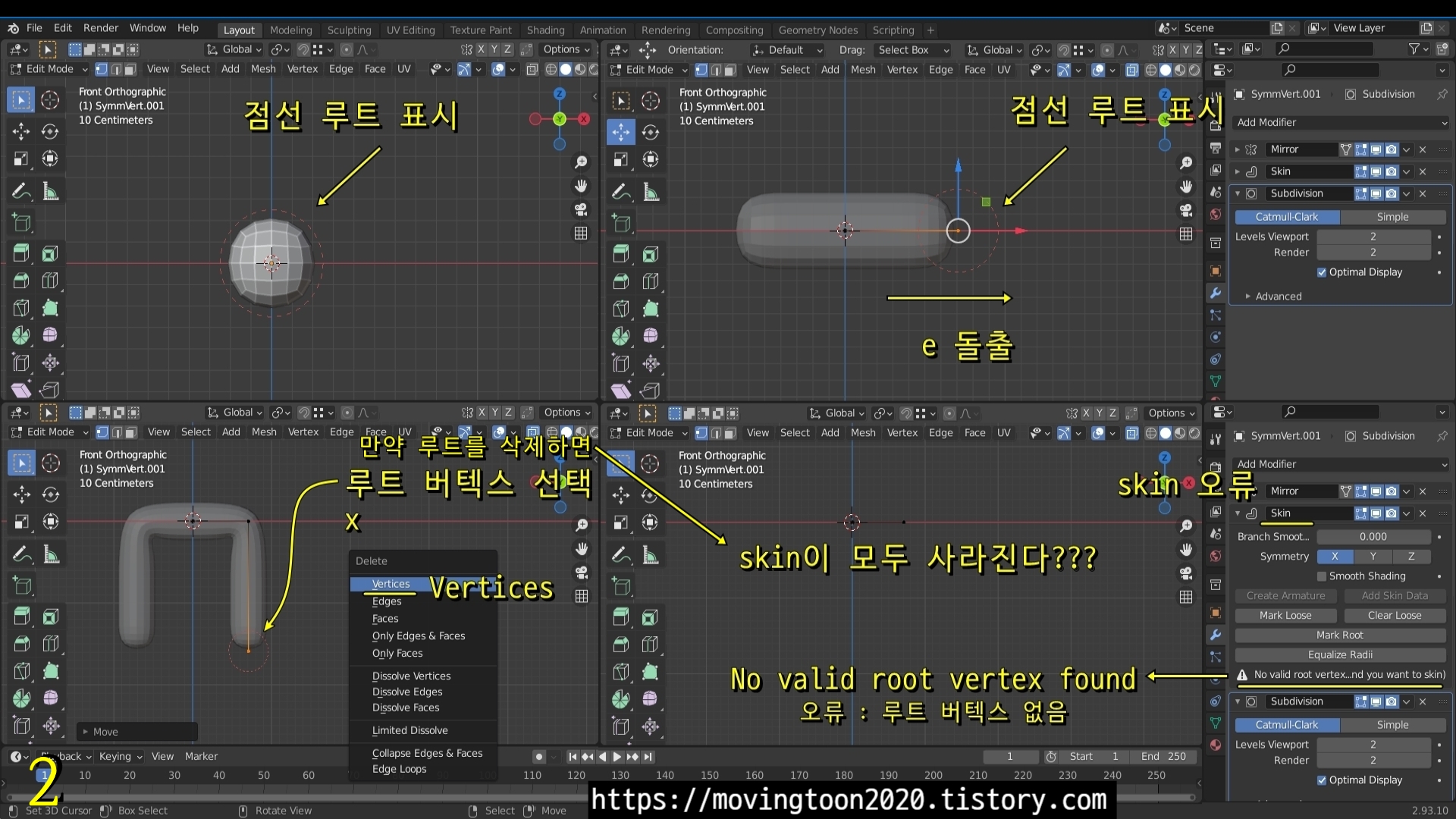Click Scene name field in top bar

[x=1224, y=28]
